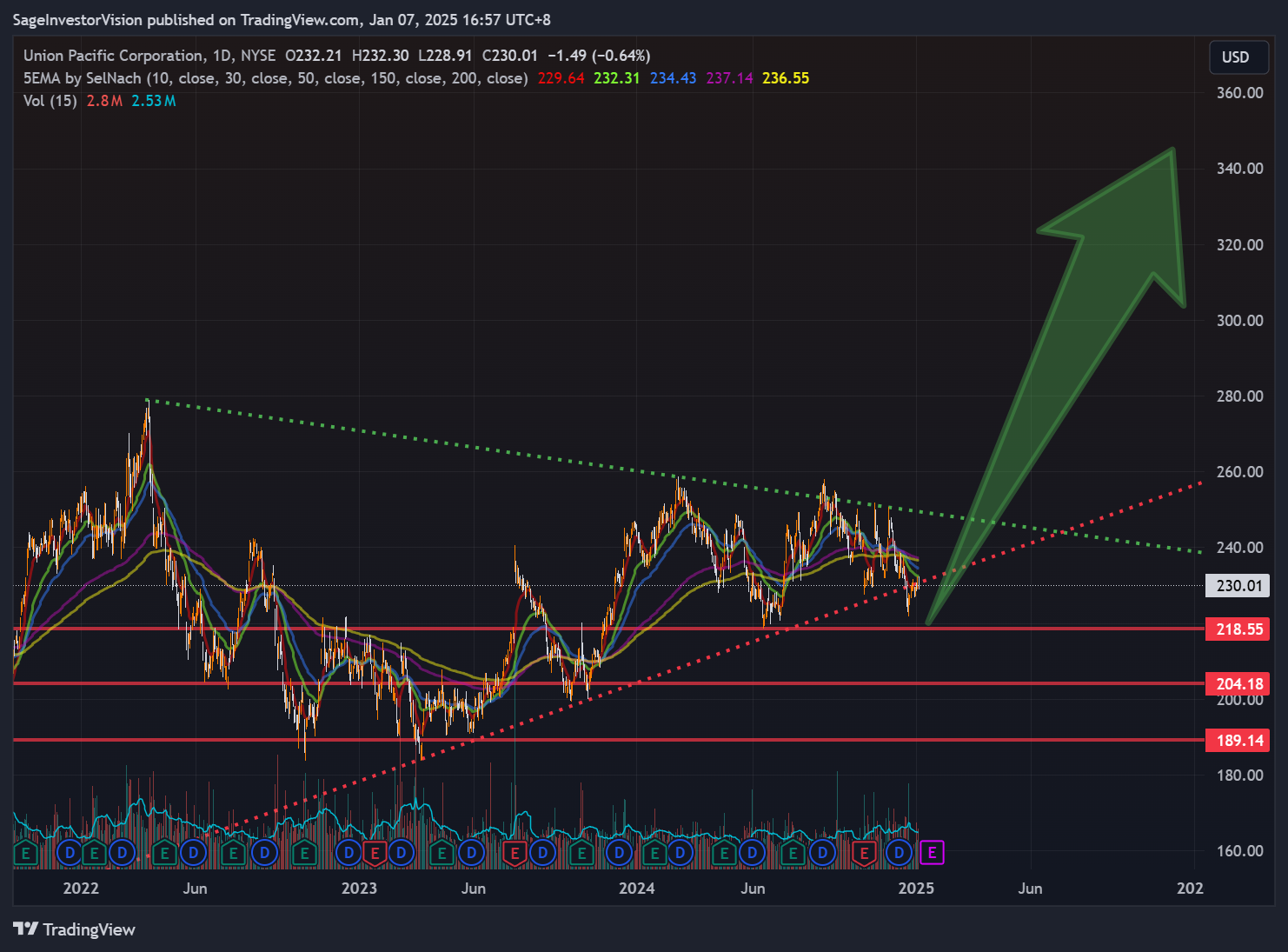Click the blue 50 EMA value 234.43
Screen dimensions: 1288x952
[674, 78]
